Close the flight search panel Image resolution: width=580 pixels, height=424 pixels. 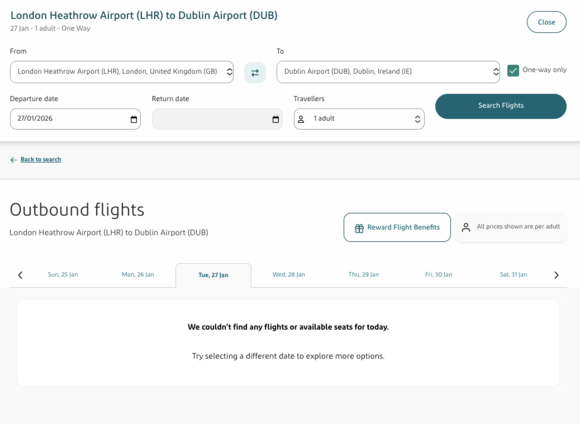pyautogui.click(x=546, y=22)
